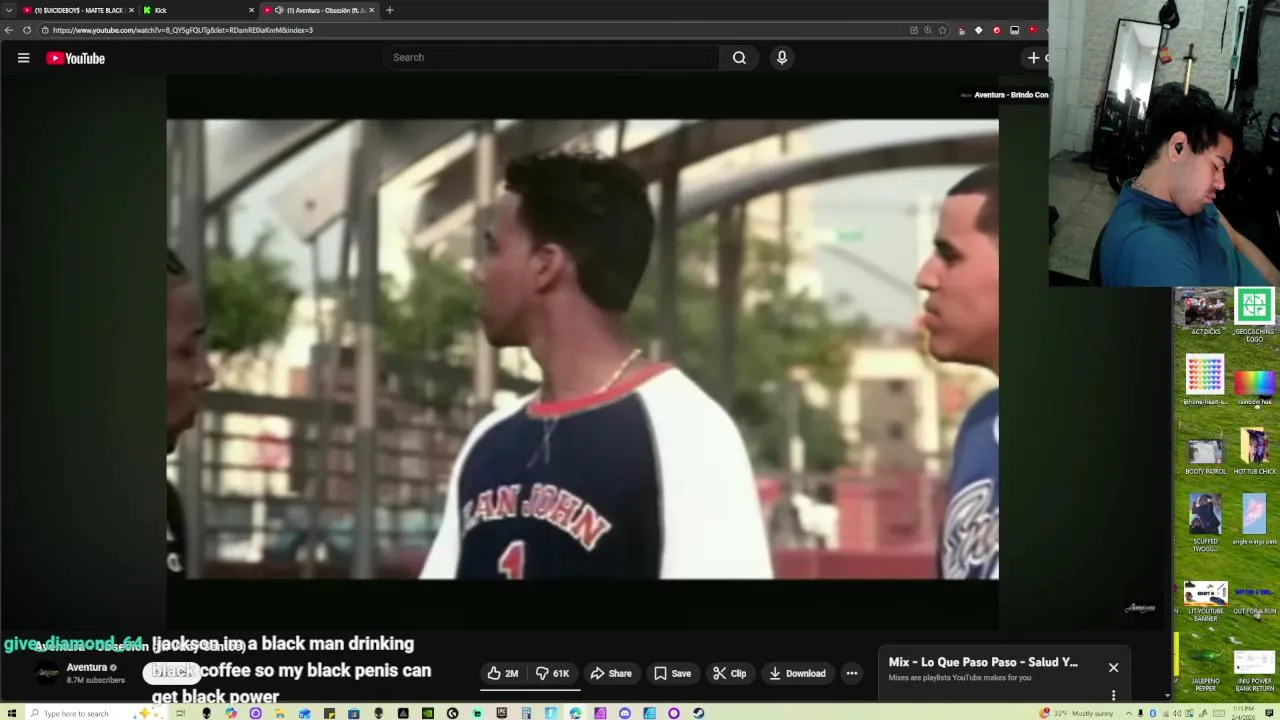
Task: Click the Mix - Lo Que Paso Paso playlist title
Action: click(983, 662)
